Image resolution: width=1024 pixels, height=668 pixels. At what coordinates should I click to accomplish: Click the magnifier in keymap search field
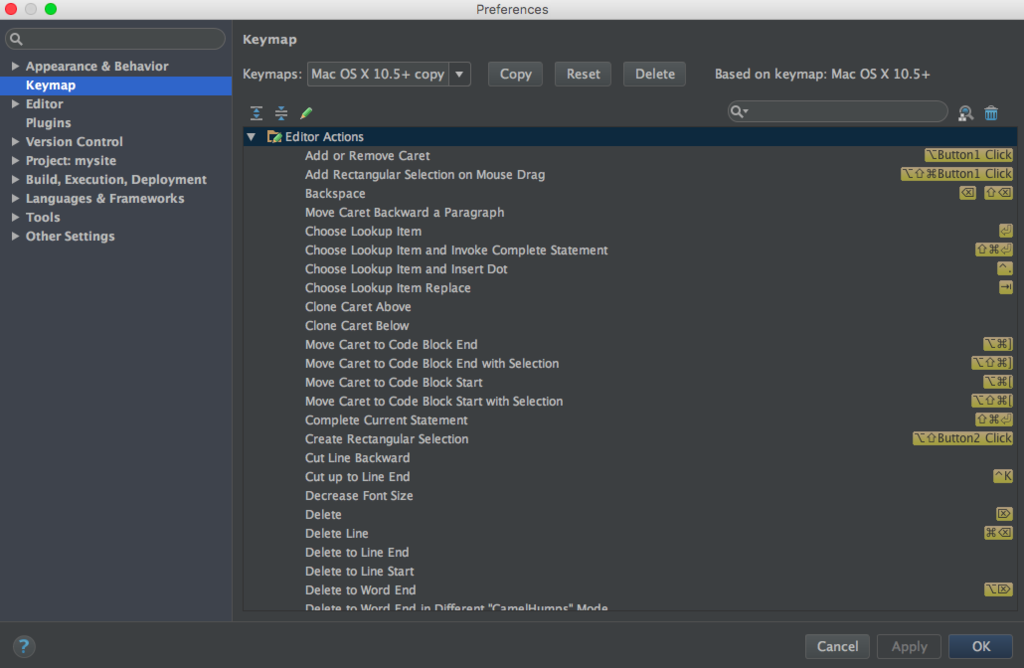(x=738, y=112)
